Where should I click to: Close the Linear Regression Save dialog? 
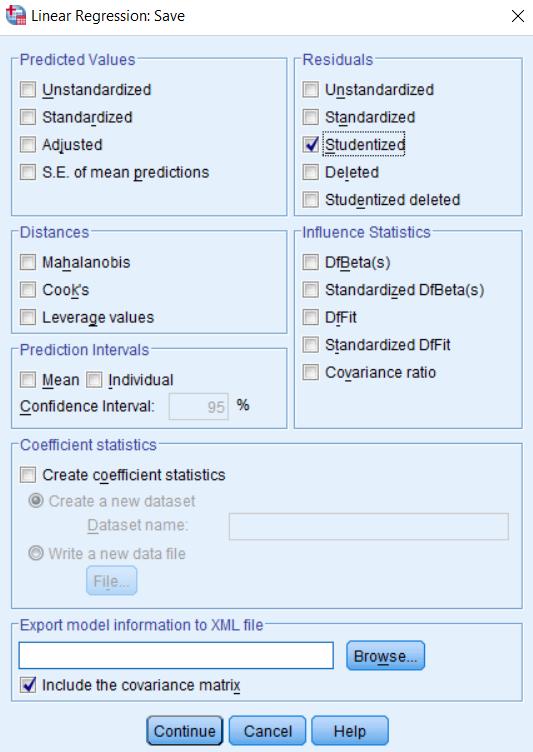click(518, 16)
